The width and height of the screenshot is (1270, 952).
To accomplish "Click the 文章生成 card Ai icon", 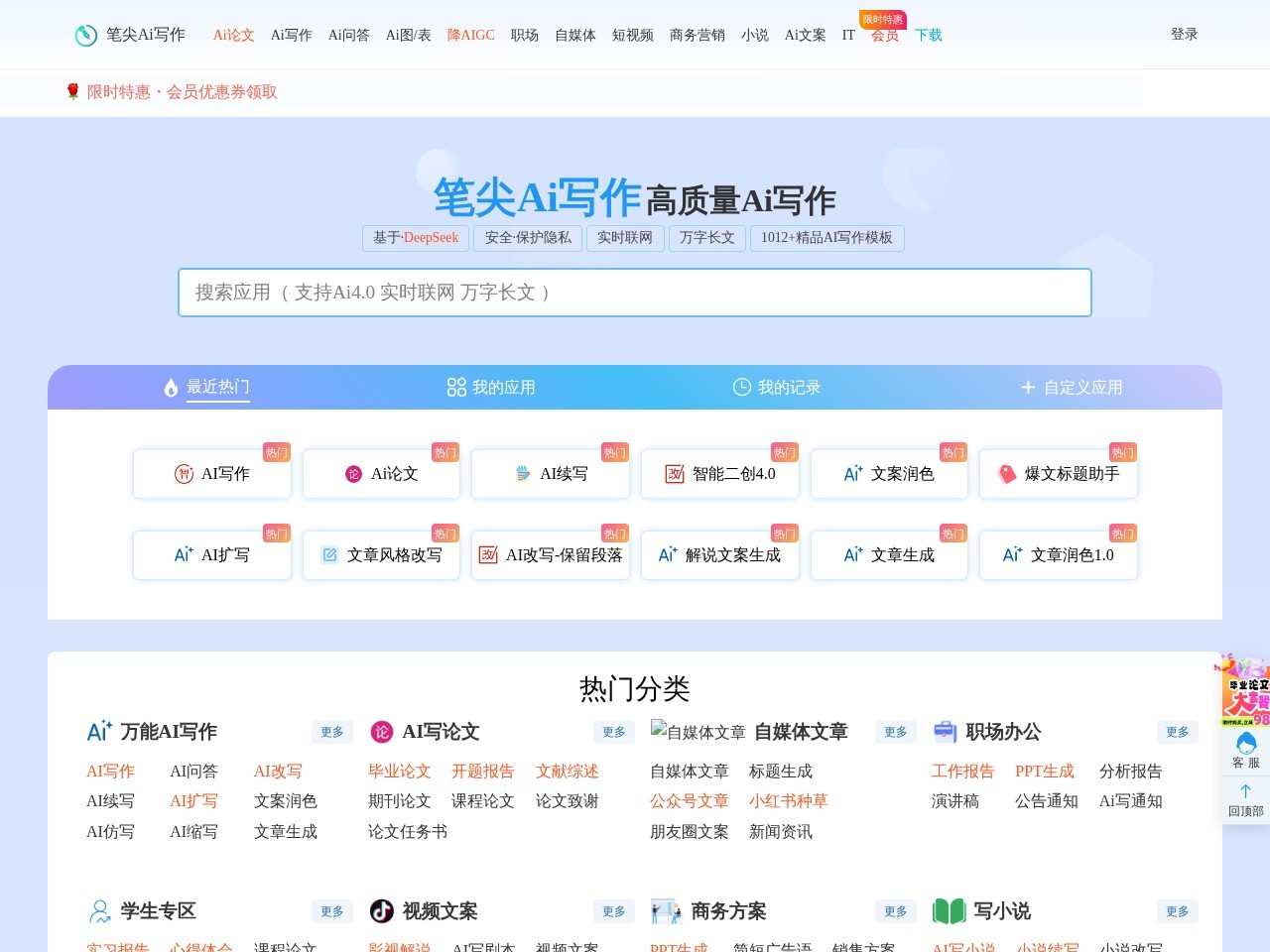I will pos(853,555).
